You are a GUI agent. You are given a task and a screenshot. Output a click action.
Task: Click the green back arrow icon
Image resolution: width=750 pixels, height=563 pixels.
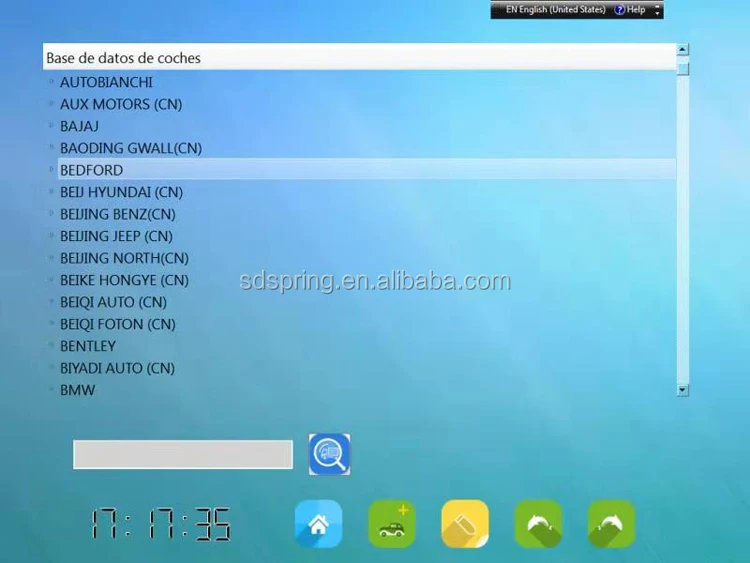538,524
